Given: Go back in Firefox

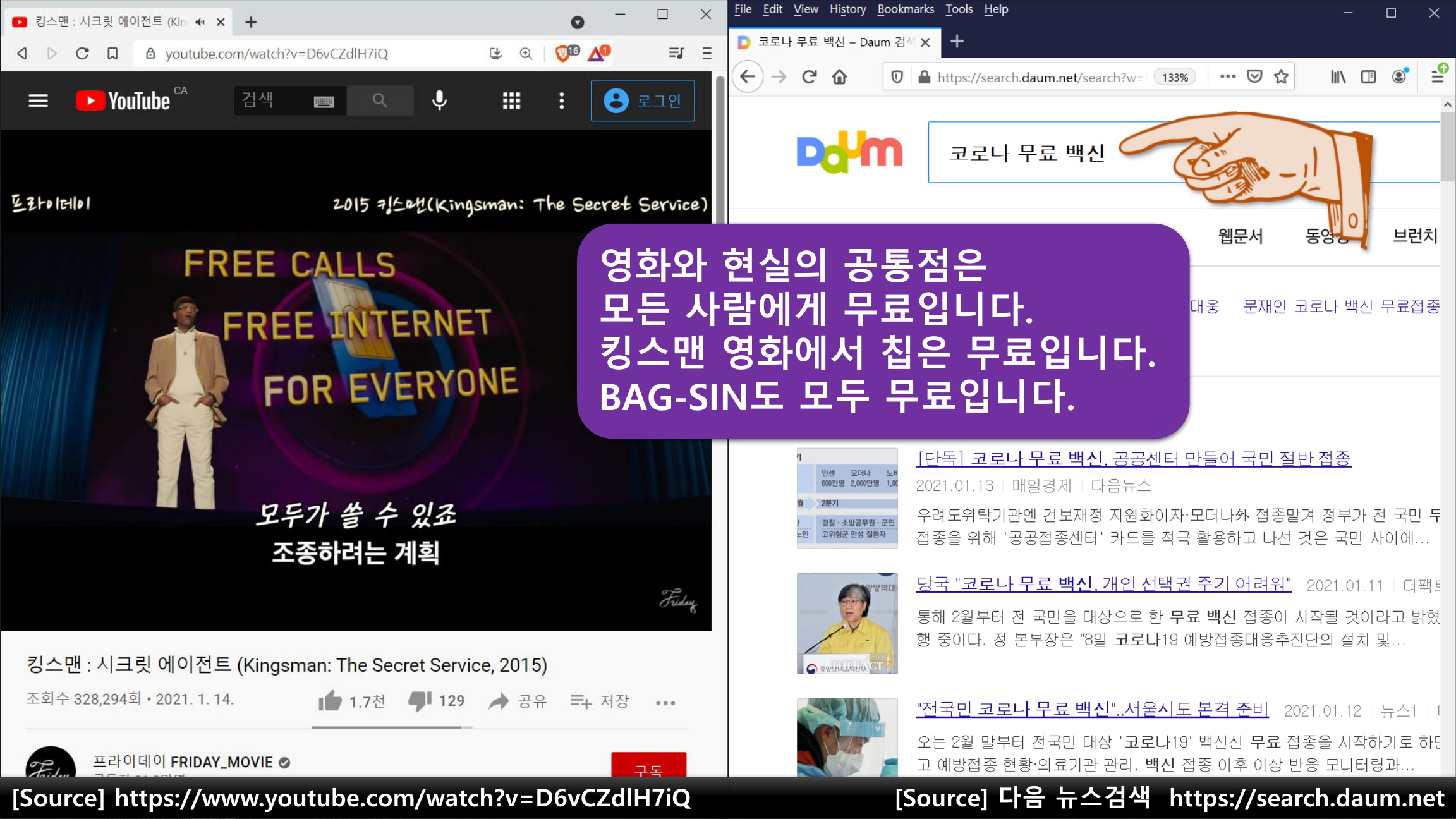Looking at the screenshot, I should pos(748,77).
